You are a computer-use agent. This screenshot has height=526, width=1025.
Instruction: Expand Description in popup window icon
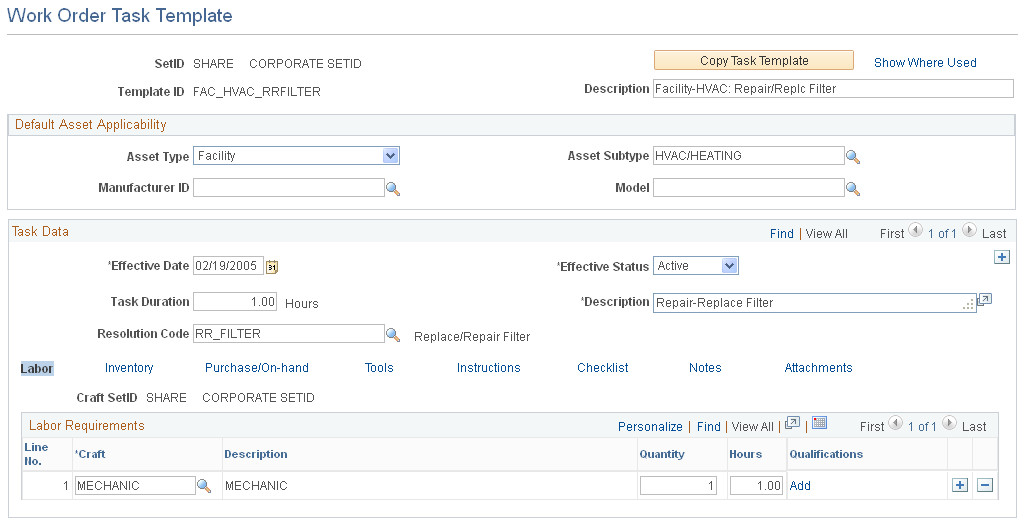(x=984, y=301)
